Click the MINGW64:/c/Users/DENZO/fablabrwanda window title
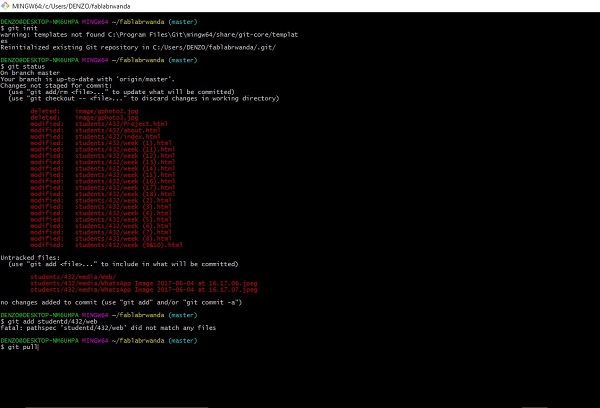This screenshot has width=600, height=408. pos(71,6)
